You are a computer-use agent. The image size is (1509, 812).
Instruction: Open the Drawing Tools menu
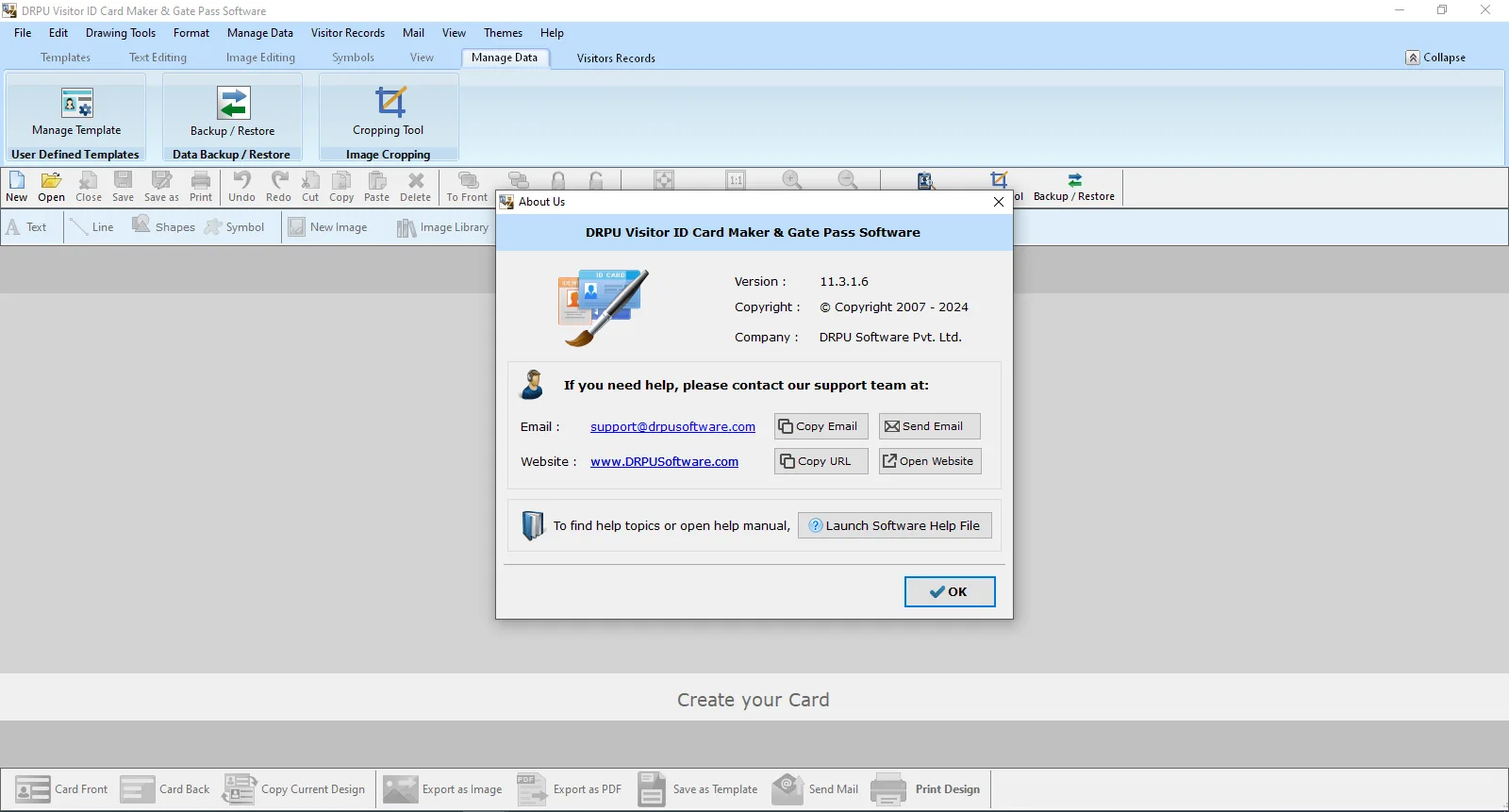coord(121,33)
